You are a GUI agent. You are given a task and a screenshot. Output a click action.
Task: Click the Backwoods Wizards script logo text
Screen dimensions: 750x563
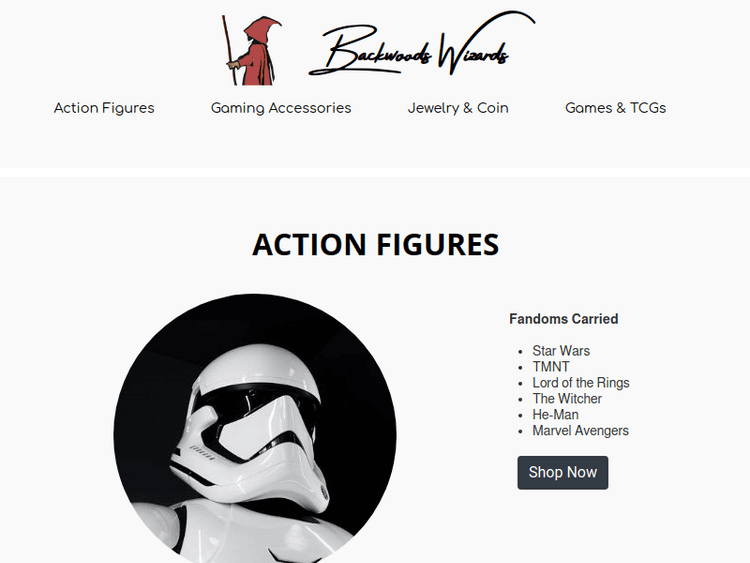(x=422, y=44)
